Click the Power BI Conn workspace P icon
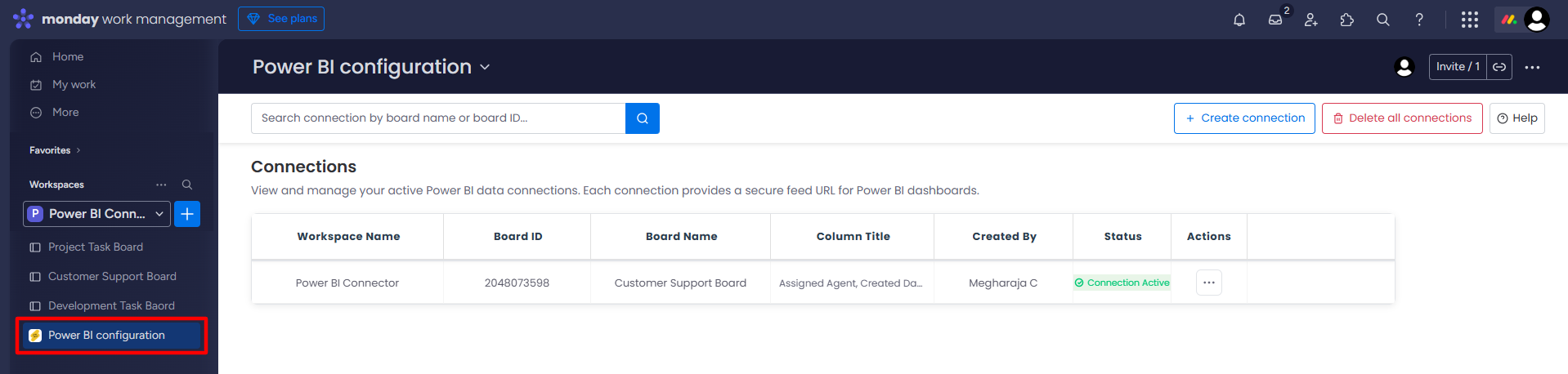This screenshot has height=374, width=1568. [35, 214]
